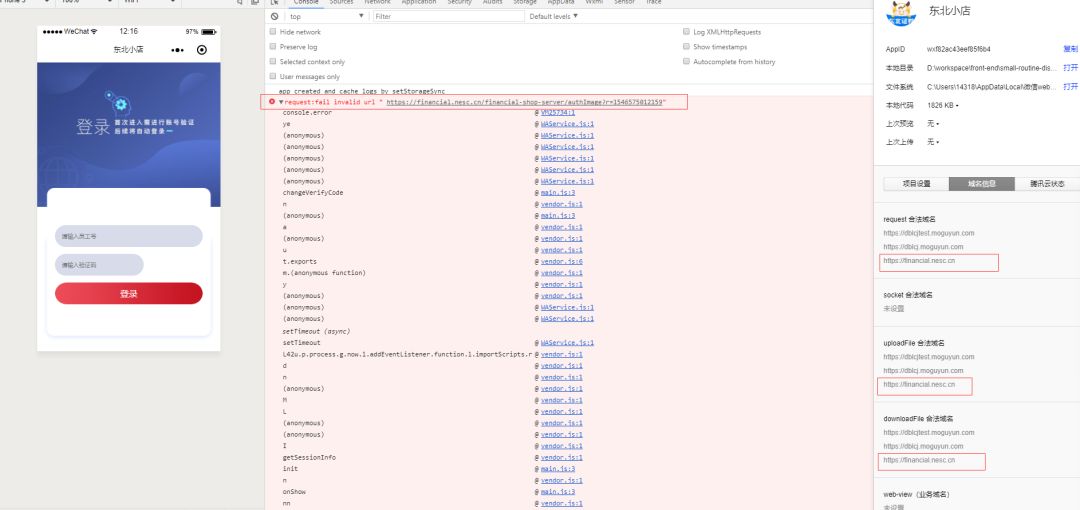Image resolution: width=1080 pixels, height=510 pixels.
Task: Open WAService.js:1 link beside ye
Action: pos(567,124)
